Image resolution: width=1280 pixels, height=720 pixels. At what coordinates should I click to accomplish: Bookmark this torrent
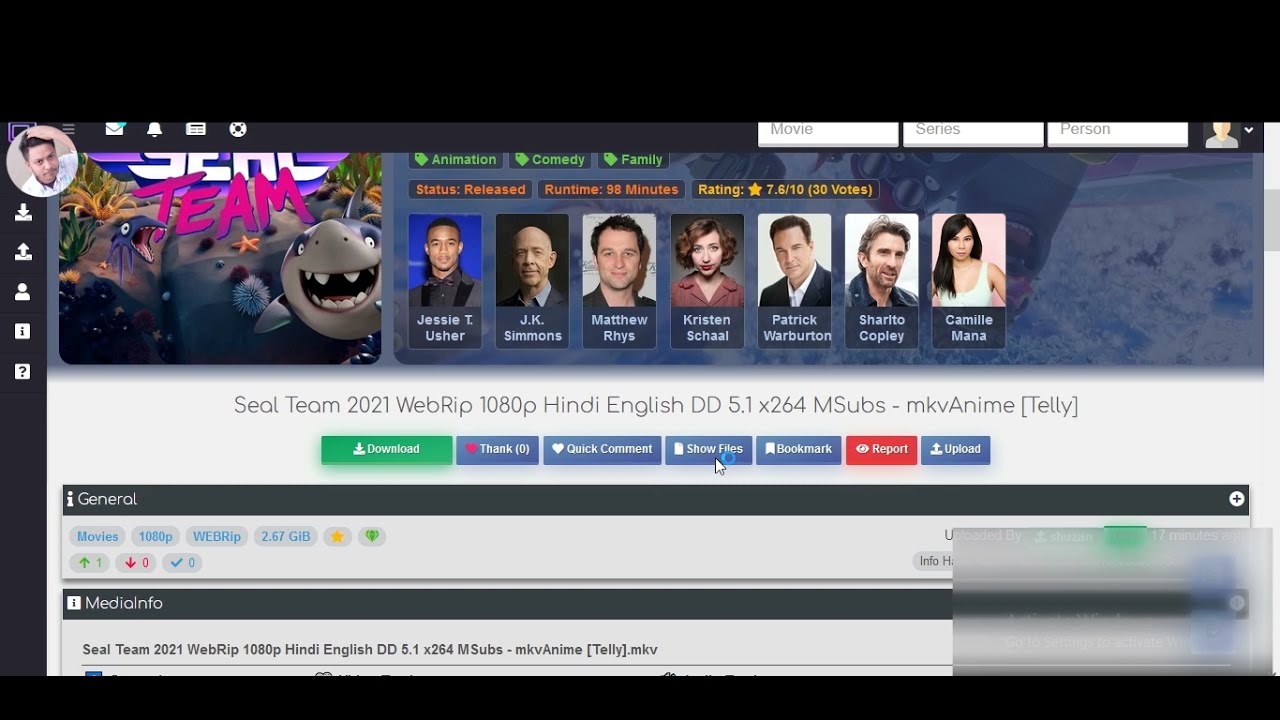798,450
